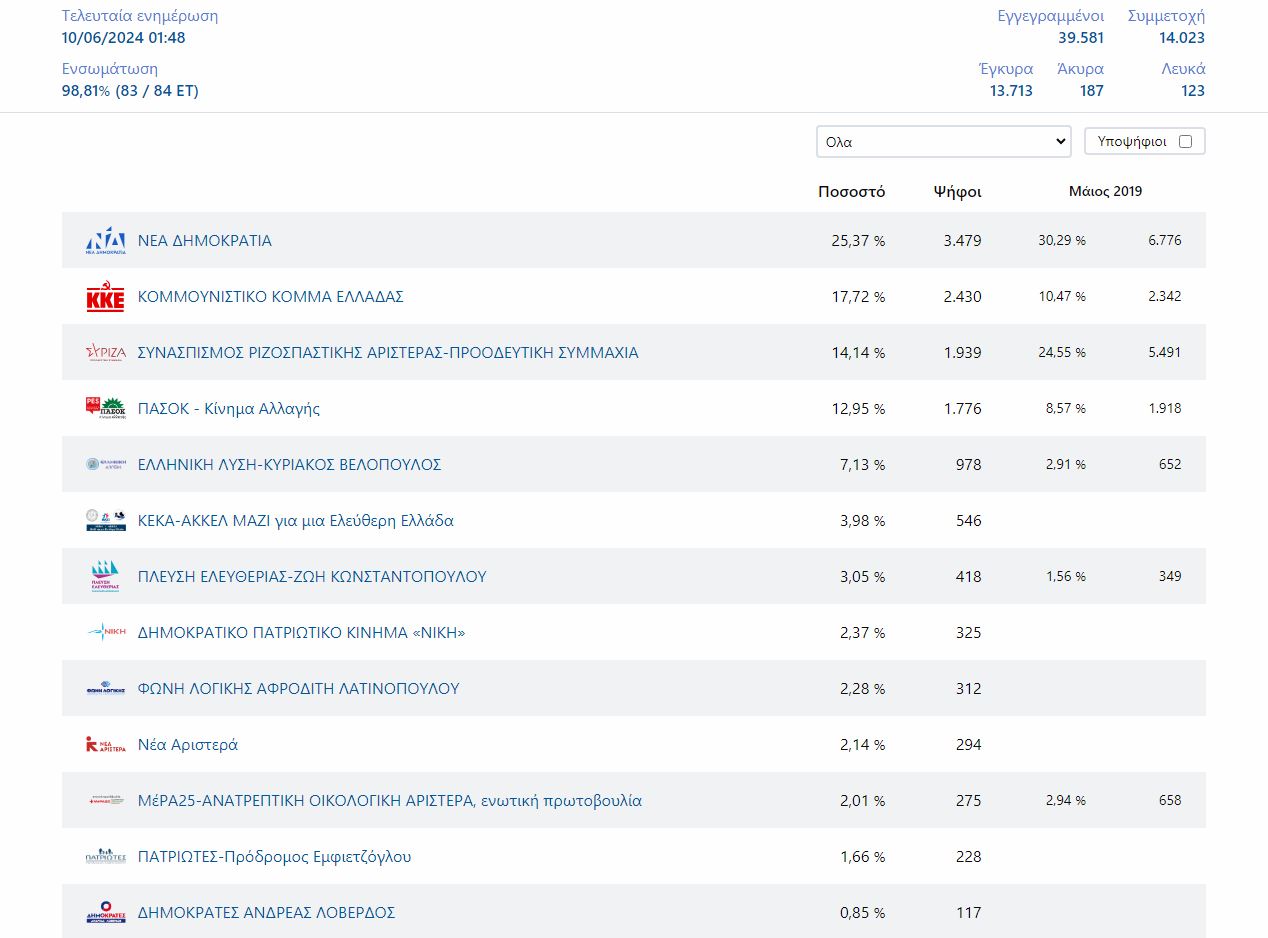Click the ΝΙΚΗ party logo
Screen dimensions: 1268x938
(x=105, y=633)
